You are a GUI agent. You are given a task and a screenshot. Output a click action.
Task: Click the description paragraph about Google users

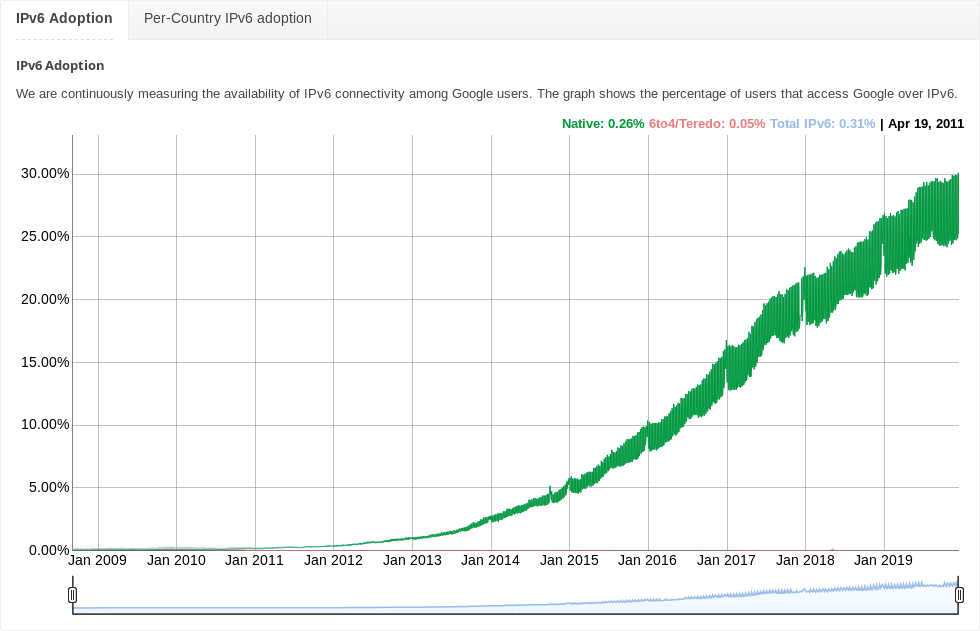click(487, 94)
